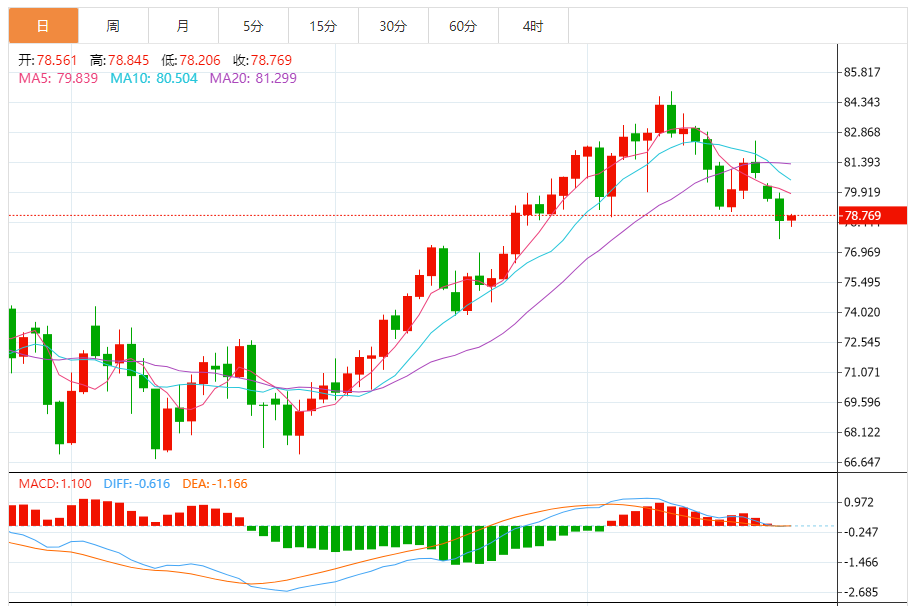Click the red 78.769 current price label
Screen dimensions: 918x606
(x=873, y=215)
